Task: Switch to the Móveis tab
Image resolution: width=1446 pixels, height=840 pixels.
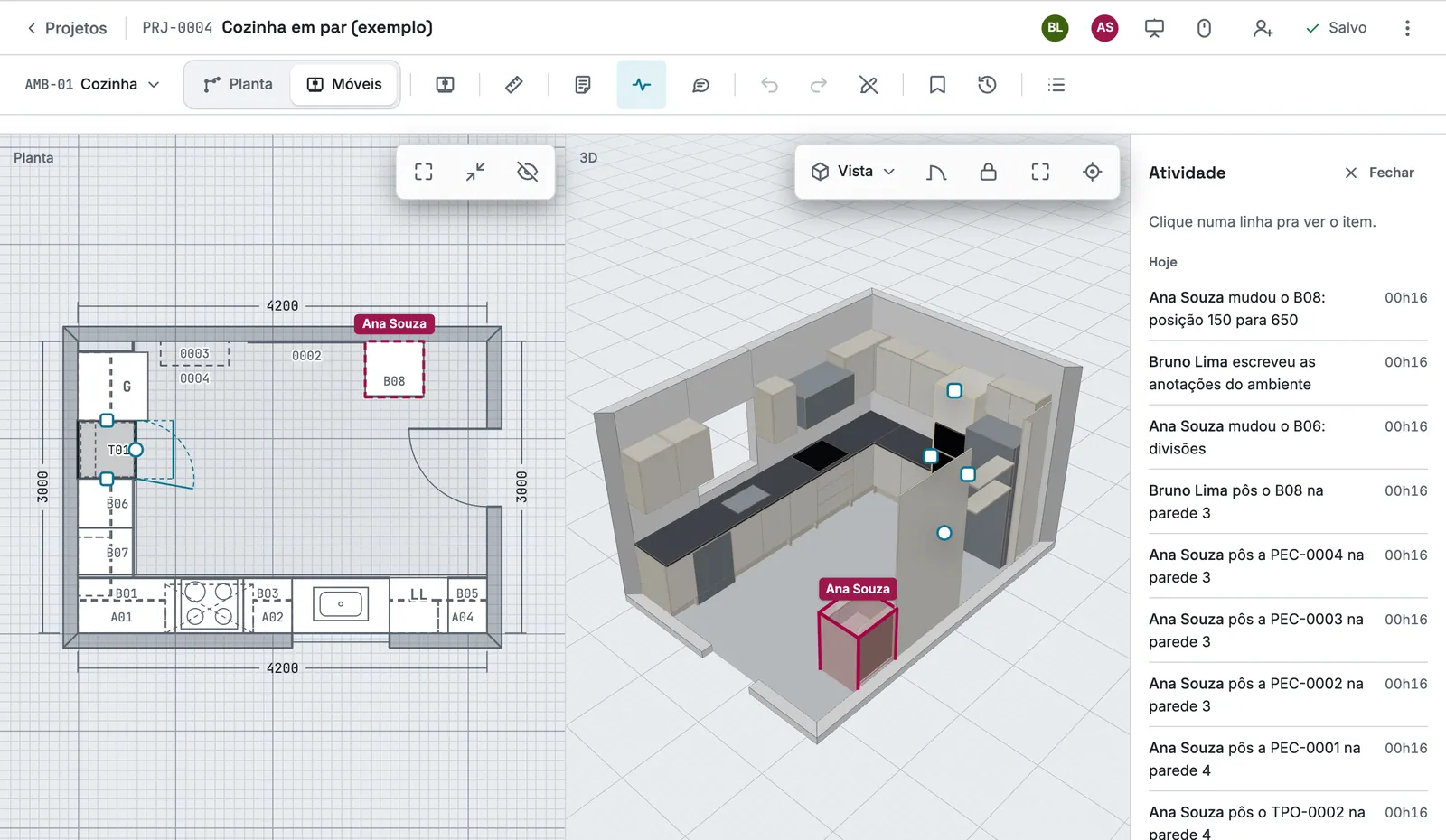Action: [x=344, y=84]
